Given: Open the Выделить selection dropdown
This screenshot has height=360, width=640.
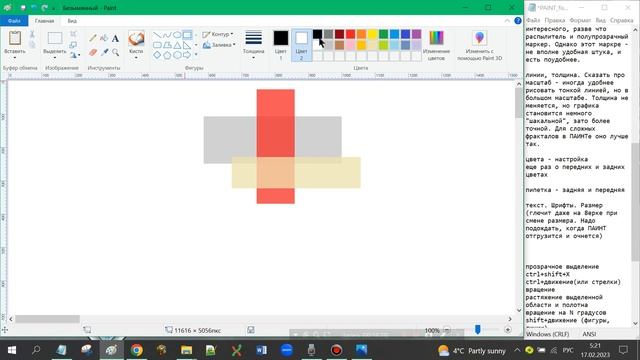Looking at the screenshot, I should click(x=55, y=57).
